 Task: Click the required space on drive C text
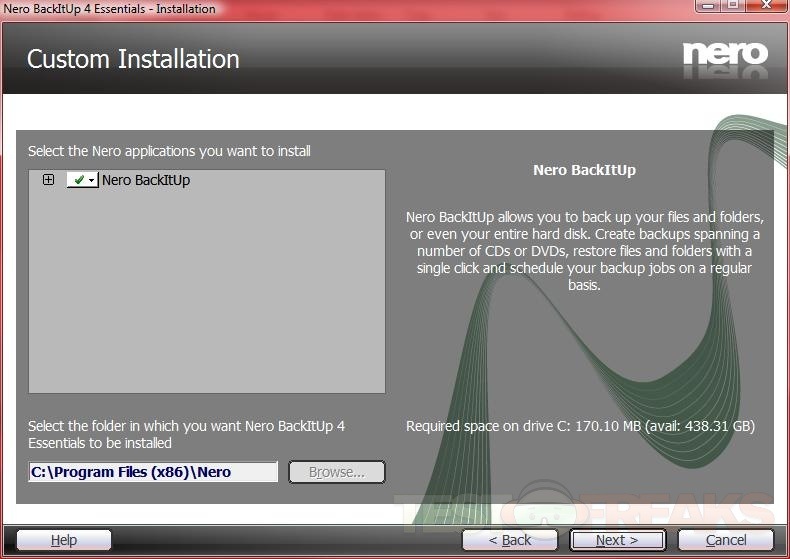pos(580,426)
